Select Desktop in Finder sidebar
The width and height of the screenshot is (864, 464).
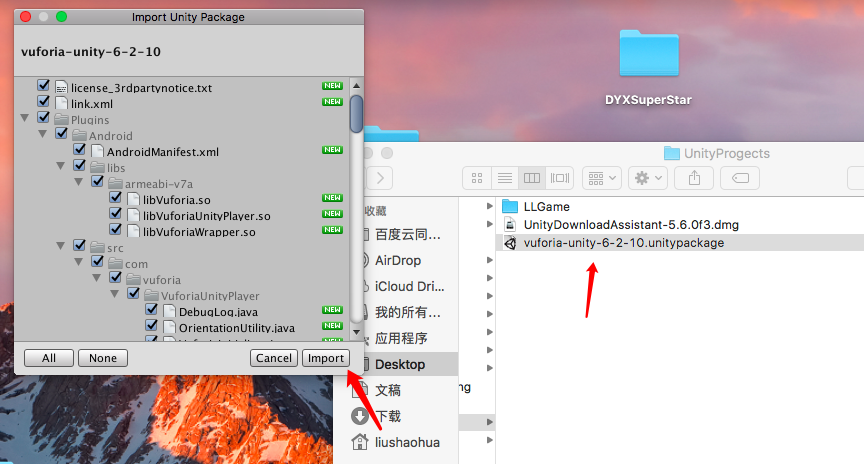tap(400, 364)
